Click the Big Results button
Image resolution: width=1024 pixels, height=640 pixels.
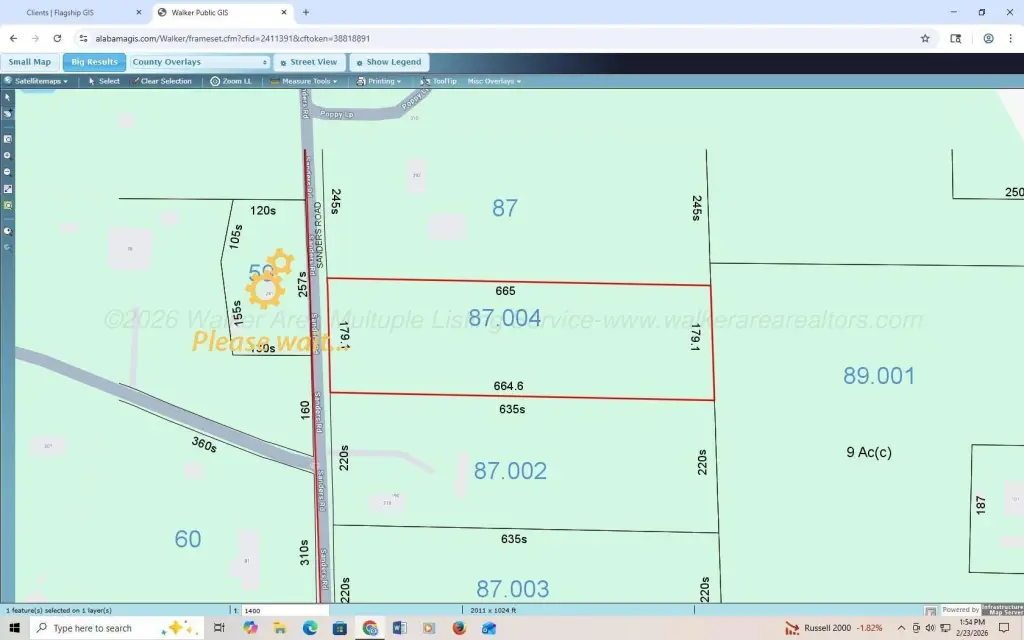click(94, 62)
